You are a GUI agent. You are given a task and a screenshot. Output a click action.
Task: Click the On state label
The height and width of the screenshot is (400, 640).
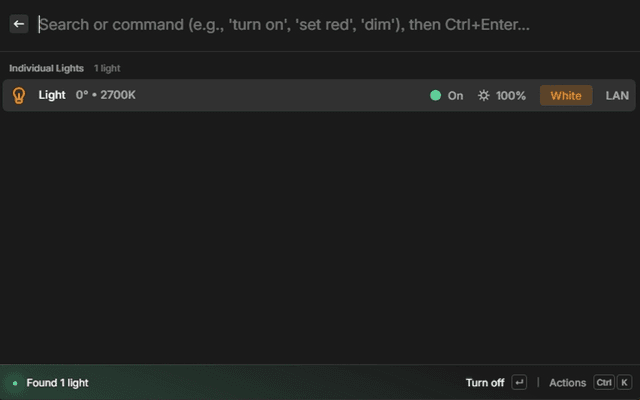pos(455,96)
